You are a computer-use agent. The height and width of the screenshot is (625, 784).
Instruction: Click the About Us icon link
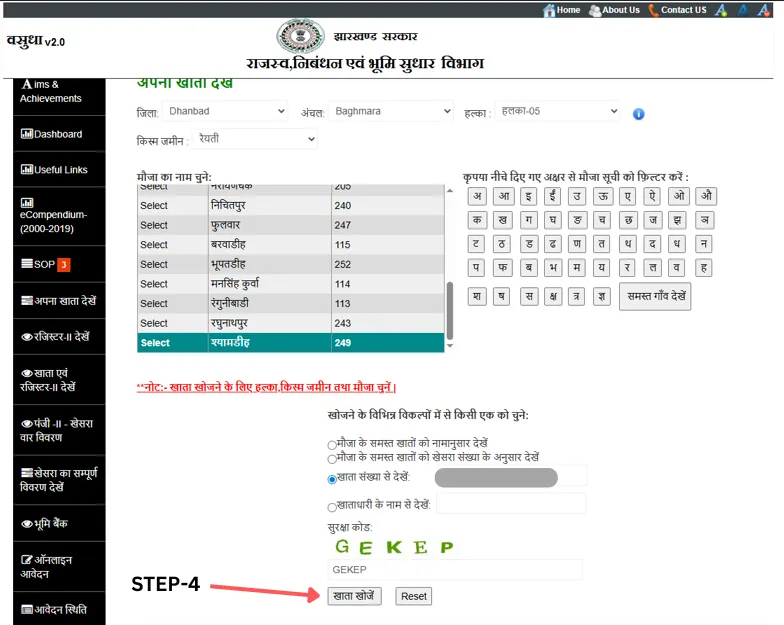595,10
